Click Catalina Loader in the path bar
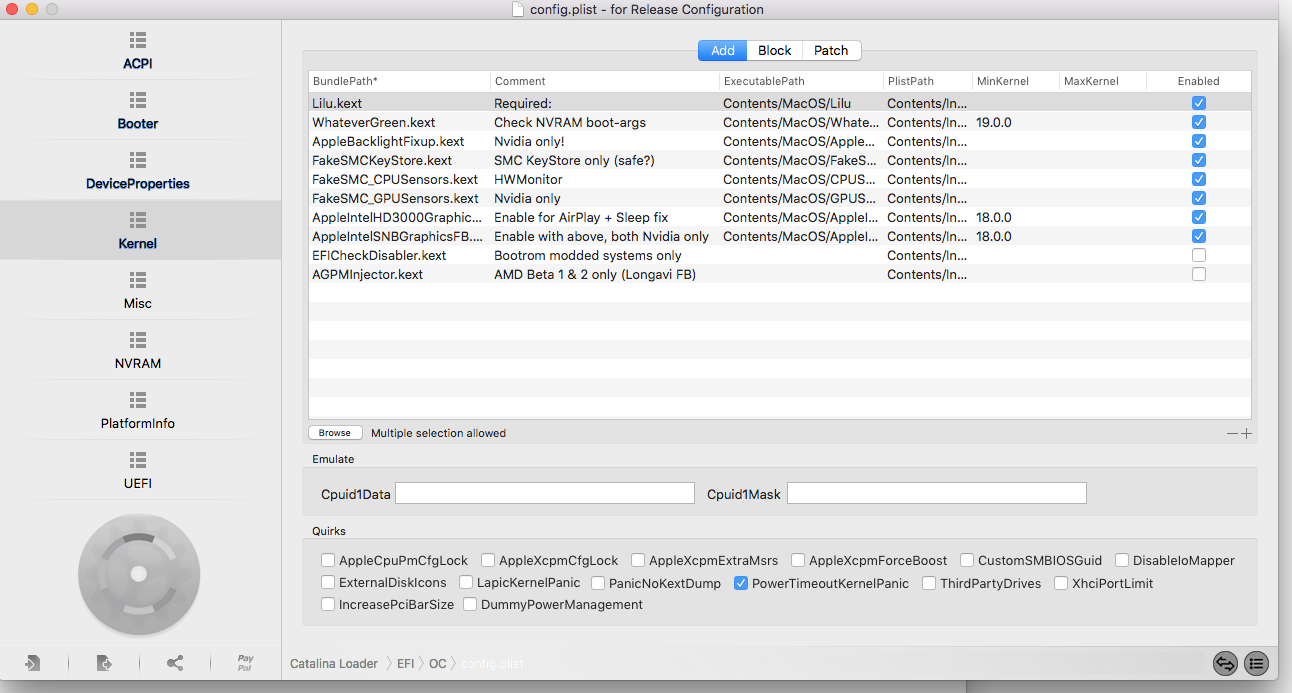 [334, 664]
